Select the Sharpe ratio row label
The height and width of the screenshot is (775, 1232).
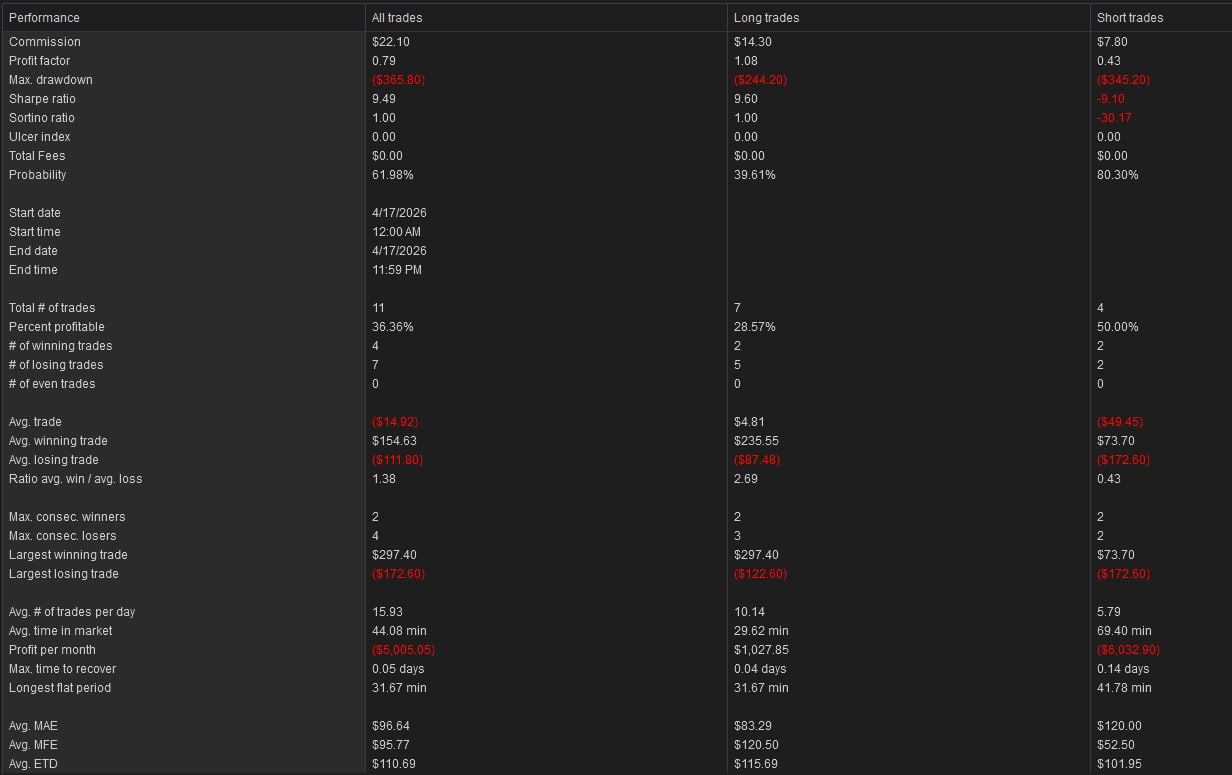tap(42, 99)
